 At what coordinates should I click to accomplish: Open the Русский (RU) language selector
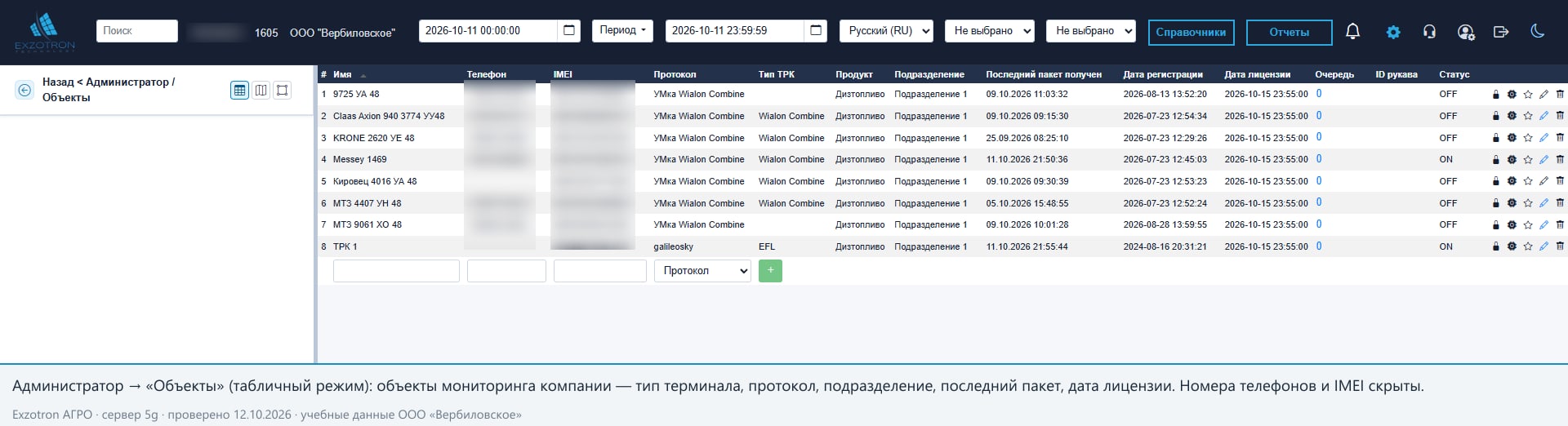click(886, 31)
